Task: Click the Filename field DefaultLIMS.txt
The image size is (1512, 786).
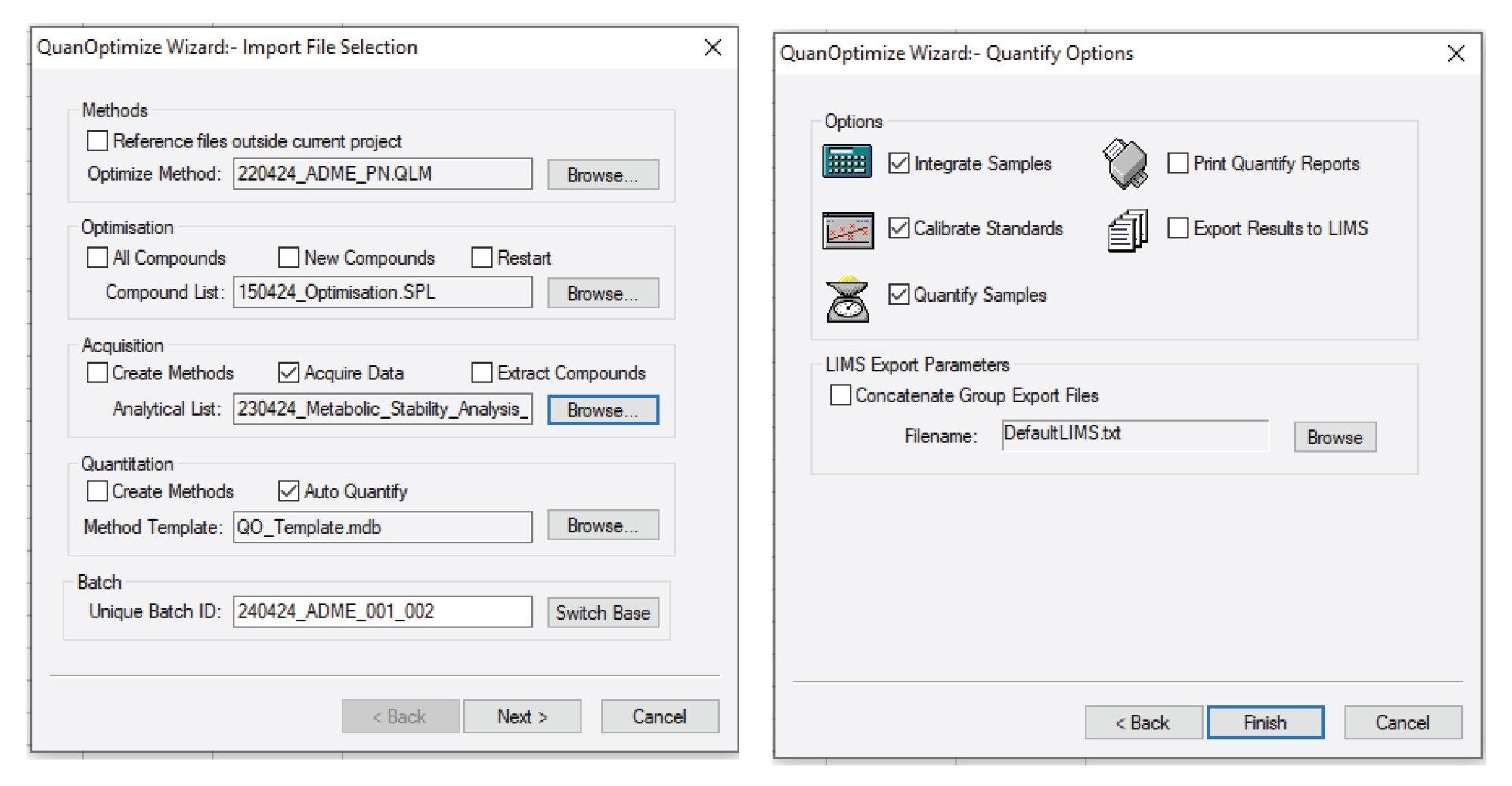Action: 1135,435
